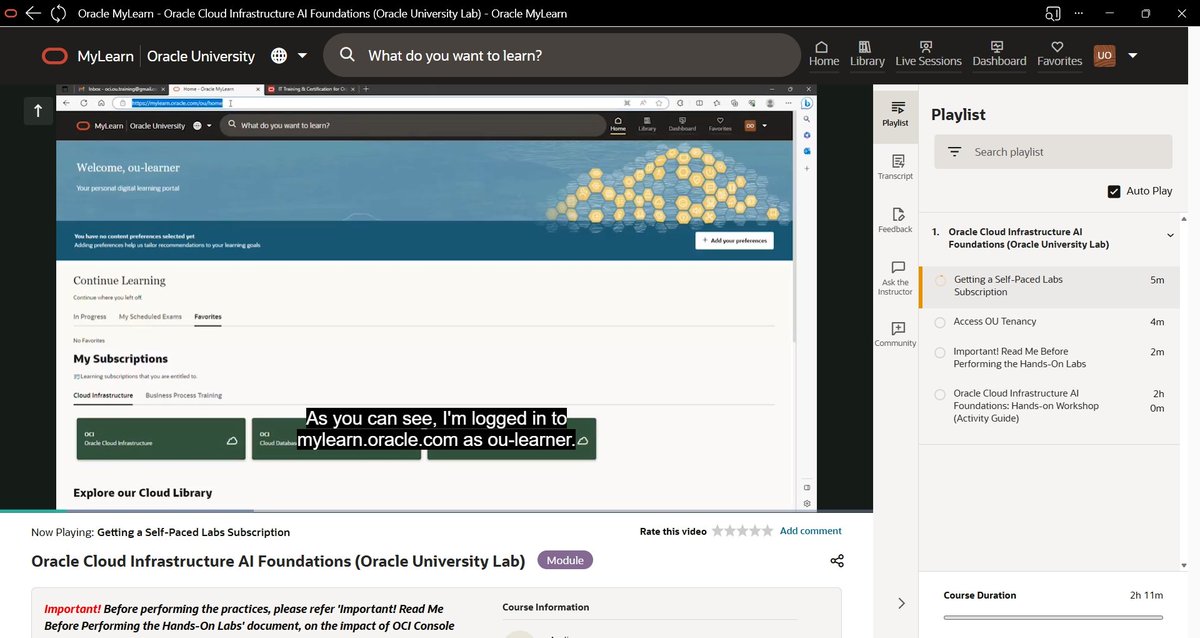Open the Home nav item
Viewport: 1200px width, 638px height.
[824, 54]
